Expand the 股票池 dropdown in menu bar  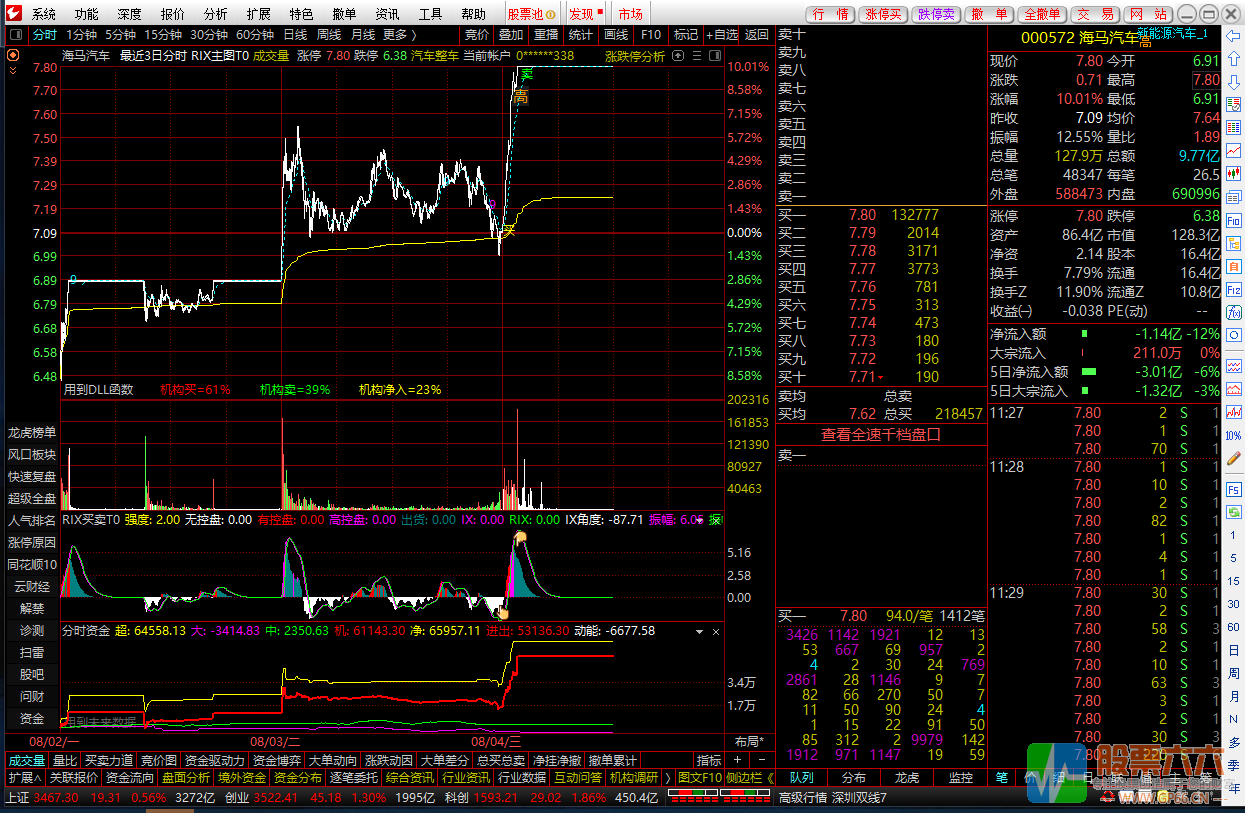[529, 14]
